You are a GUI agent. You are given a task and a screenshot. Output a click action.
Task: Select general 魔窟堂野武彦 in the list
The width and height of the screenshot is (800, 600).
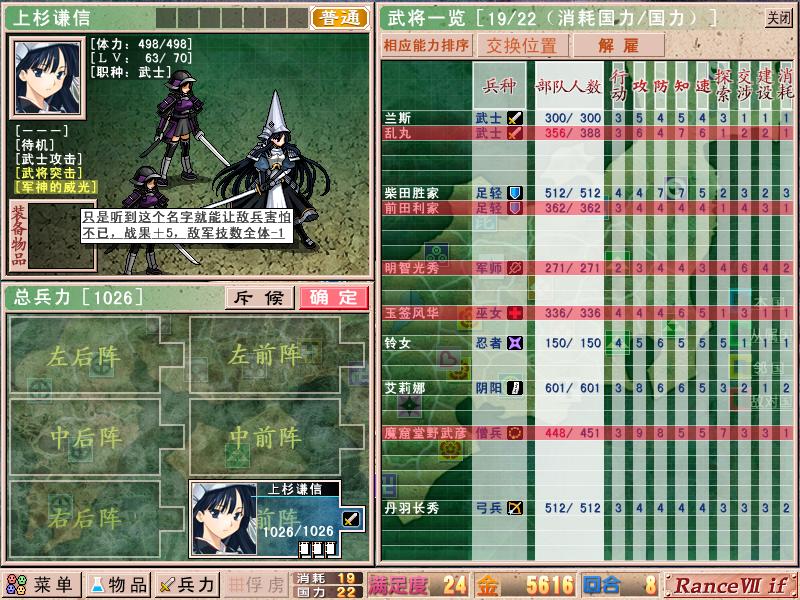point(588,433)
